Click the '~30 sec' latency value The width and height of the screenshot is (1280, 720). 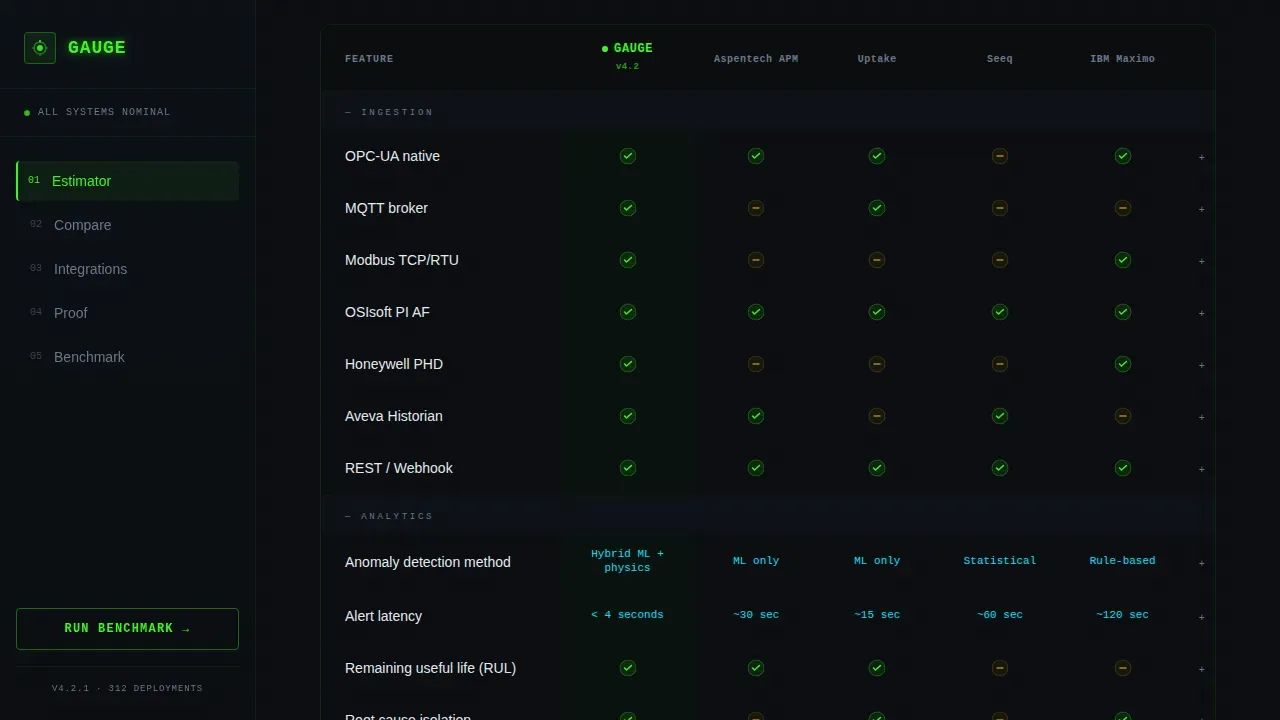(756, 615)
